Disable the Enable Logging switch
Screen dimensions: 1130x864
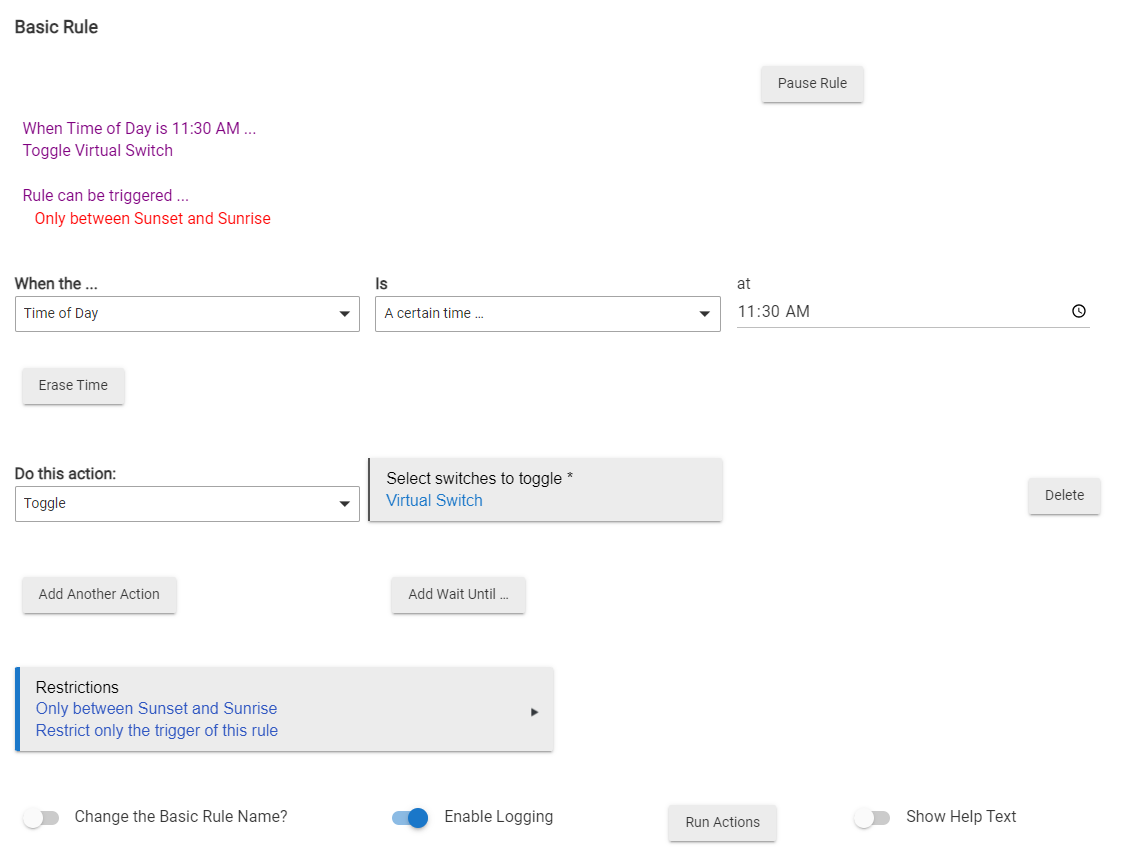pyautogui.click(x=410, y=818)
